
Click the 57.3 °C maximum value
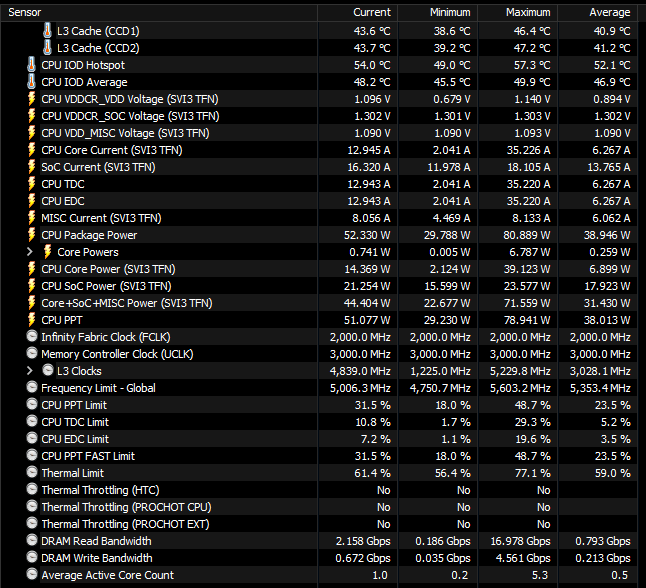coord(532,65)
